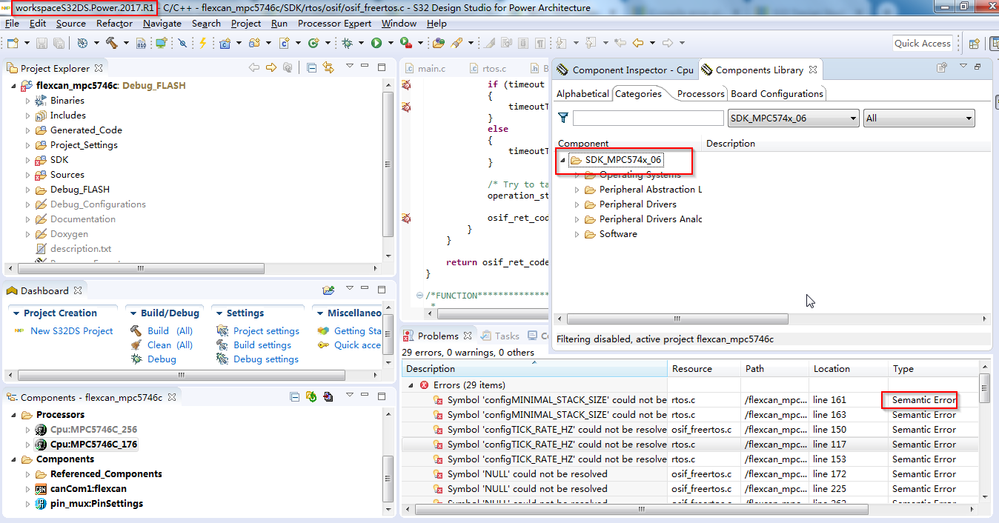
Task: Select pin_mux:PinSettings component
Action: click(96, 503)
